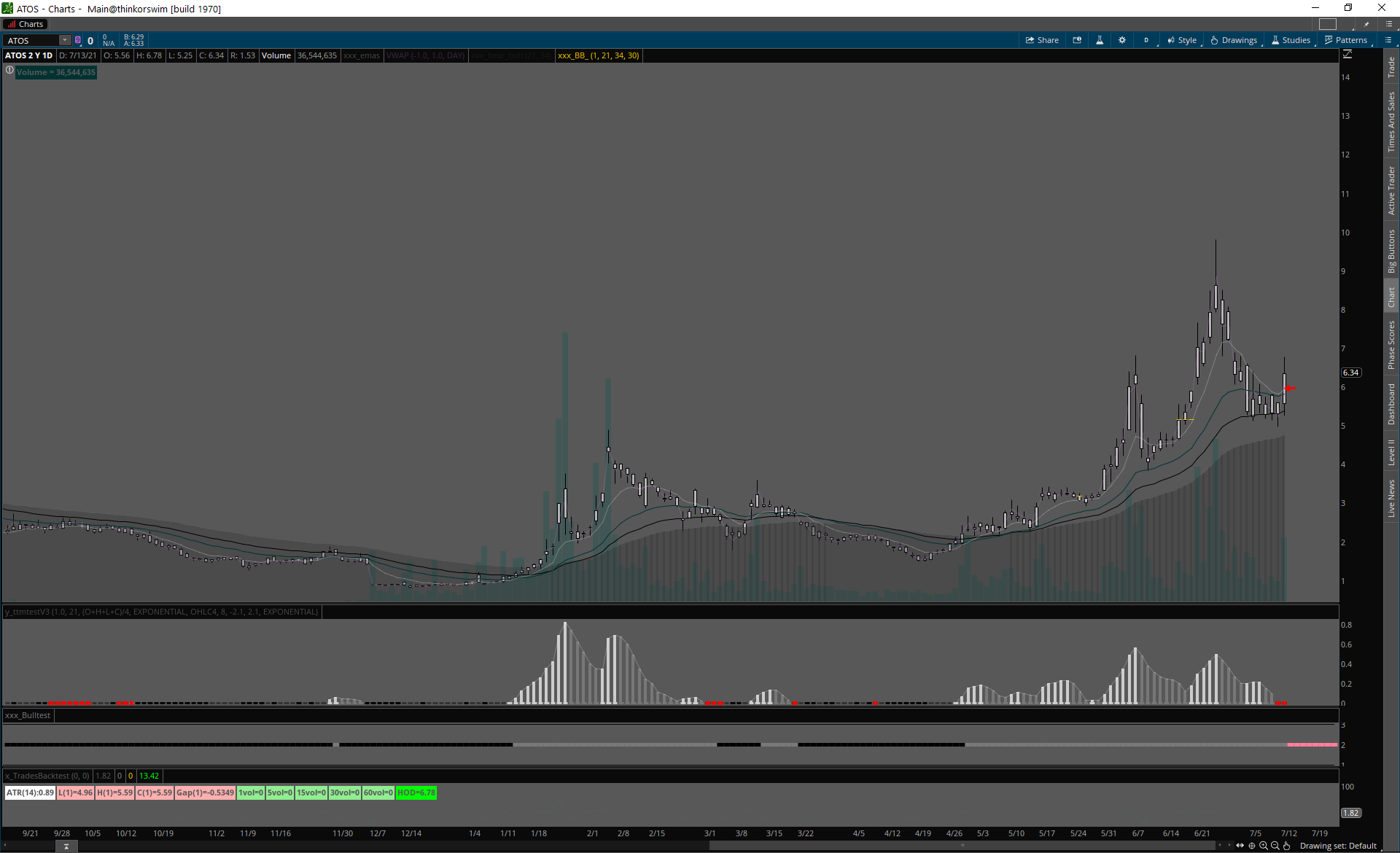Activate the pan crosshair icon
Viewport: 1400px width, 853px height.
coord(1252,846)
